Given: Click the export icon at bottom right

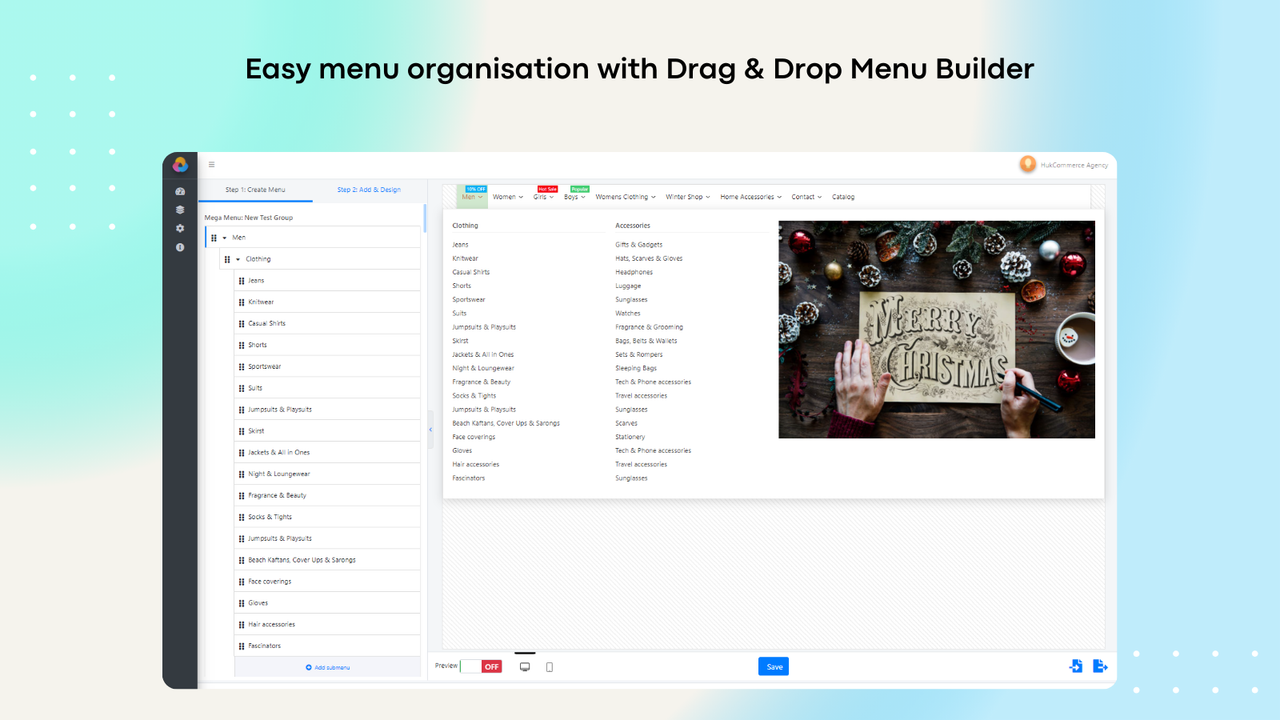Looking at the screenshot, I should (1100, 666).
